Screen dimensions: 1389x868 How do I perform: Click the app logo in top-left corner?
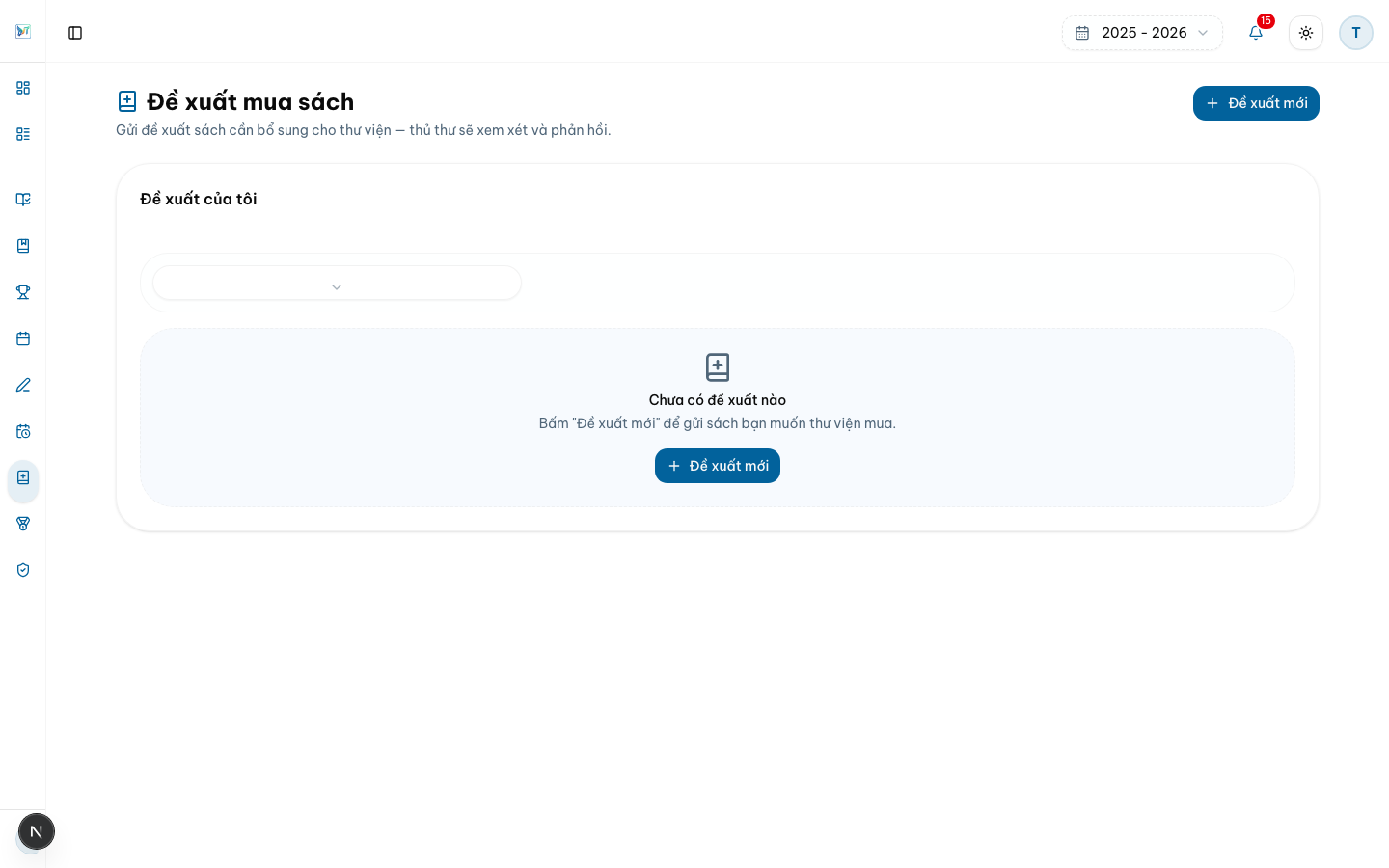click(23, 32)
